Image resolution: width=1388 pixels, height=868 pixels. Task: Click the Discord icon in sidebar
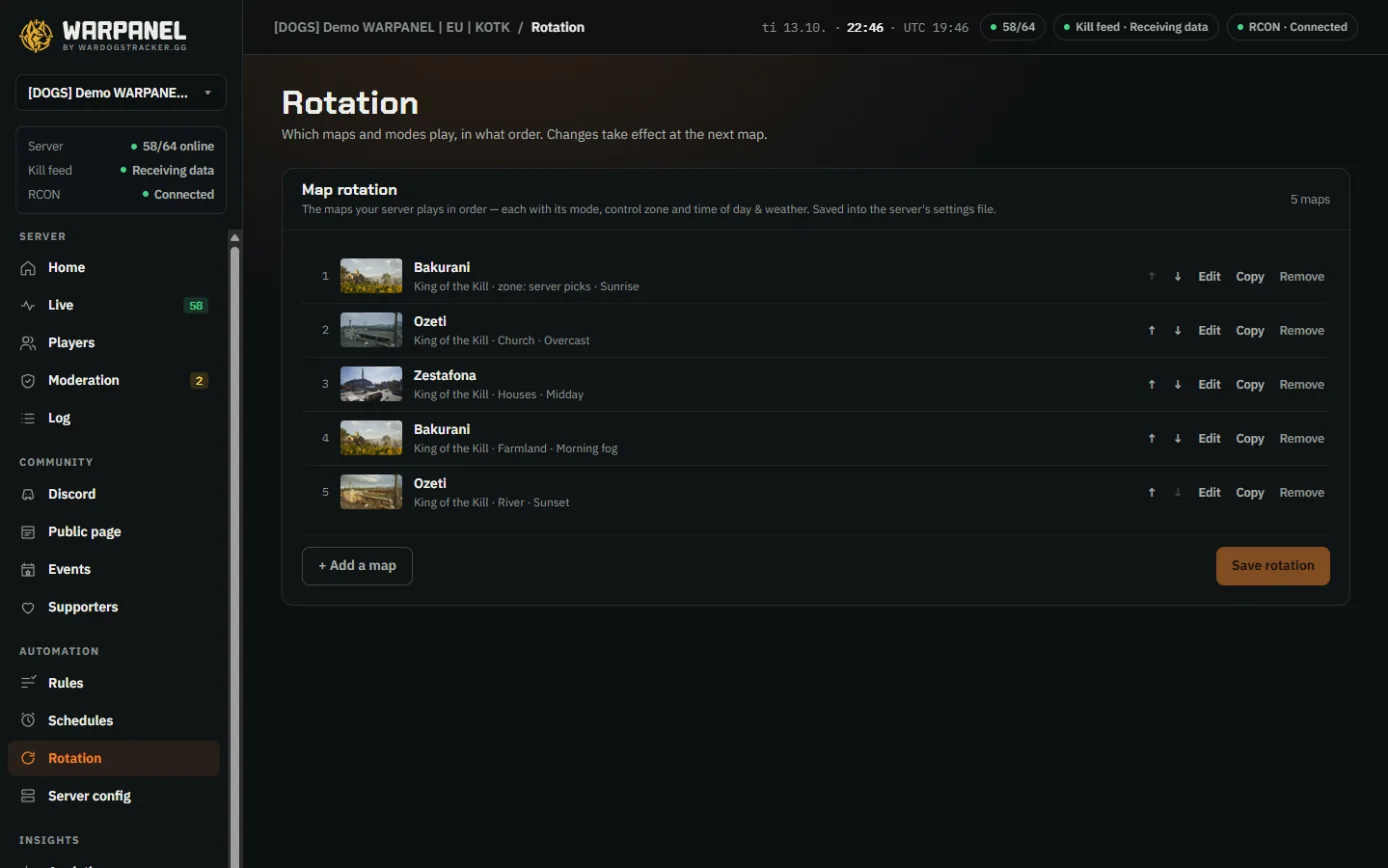click(x=28, y=494)
